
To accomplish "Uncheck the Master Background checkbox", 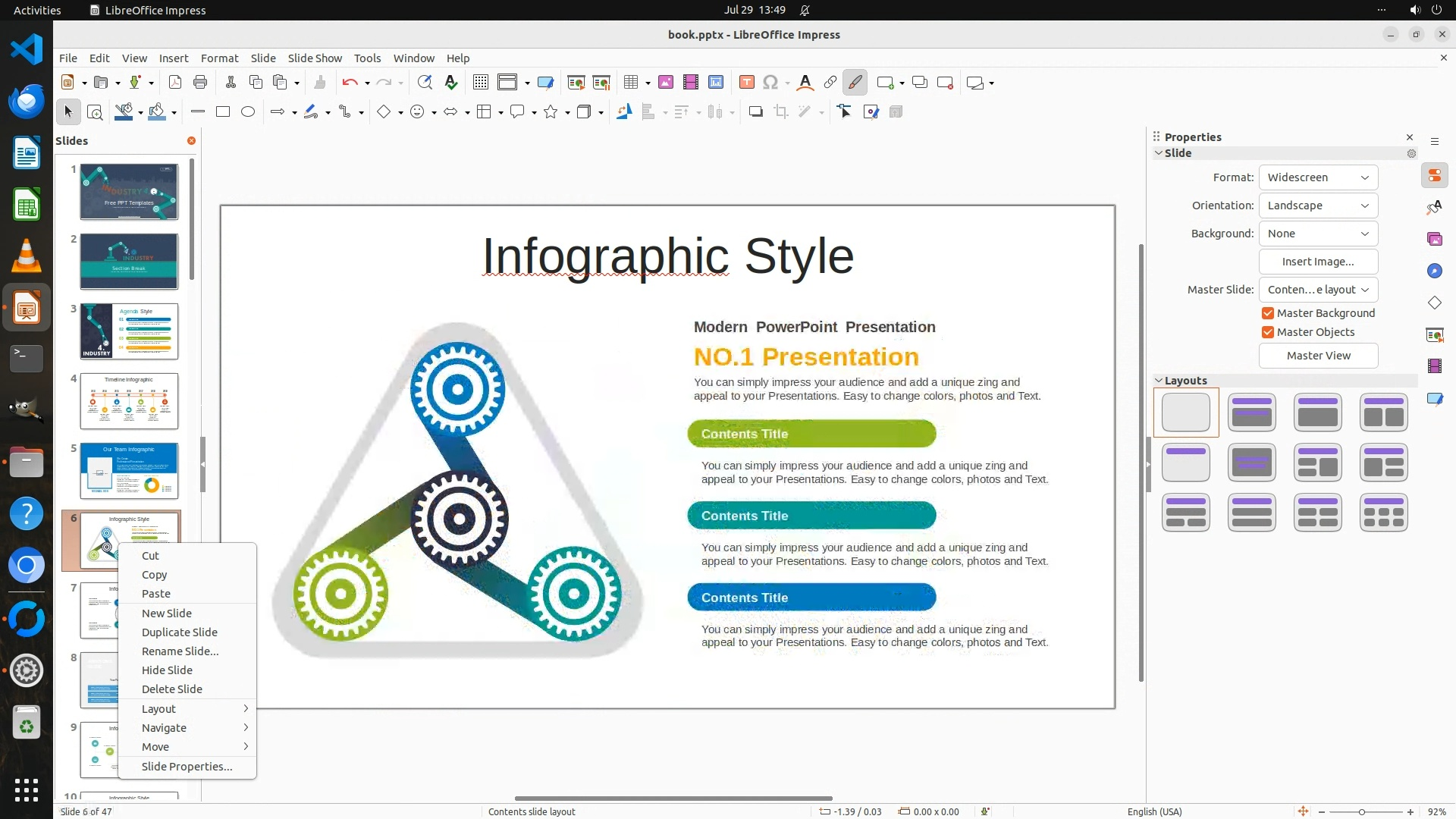I will click(x=1268, y=313).
